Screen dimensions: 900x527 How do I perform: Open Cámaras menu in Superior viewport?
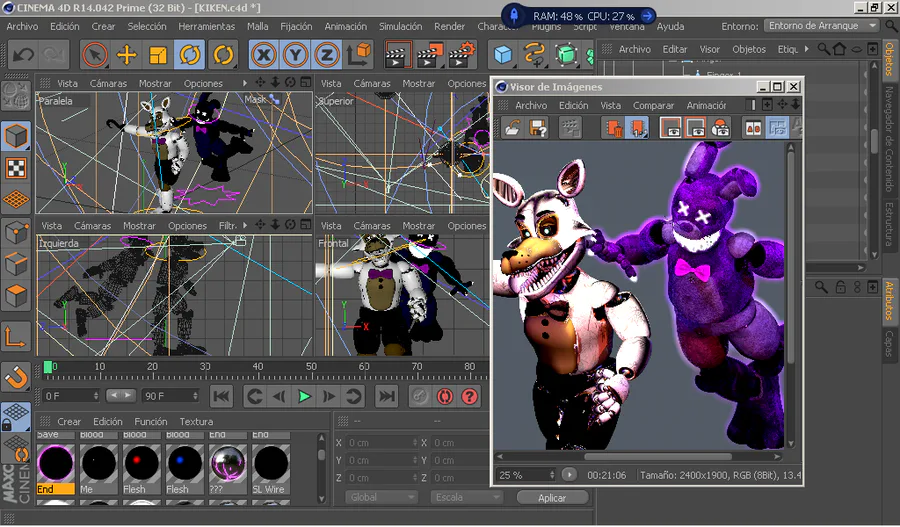[x=372, y=83]
